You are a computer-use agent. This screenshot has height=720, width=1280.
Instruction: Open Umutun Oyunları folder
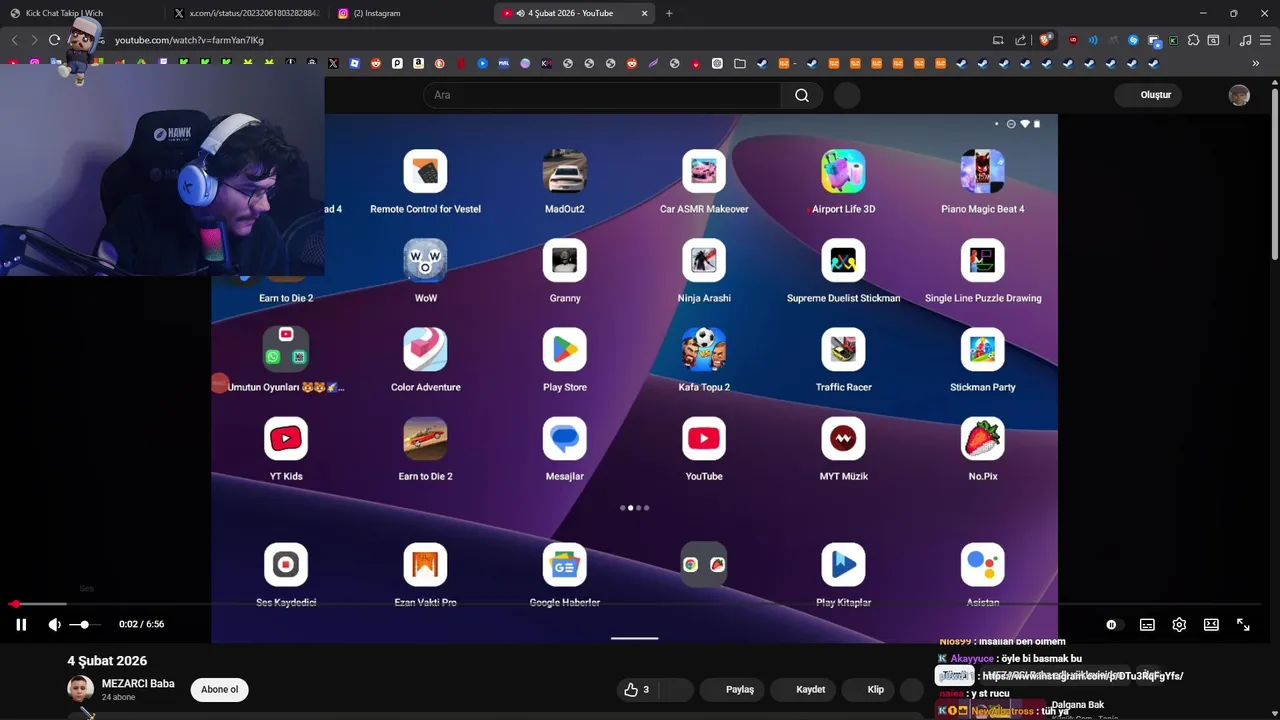[286, 350]
